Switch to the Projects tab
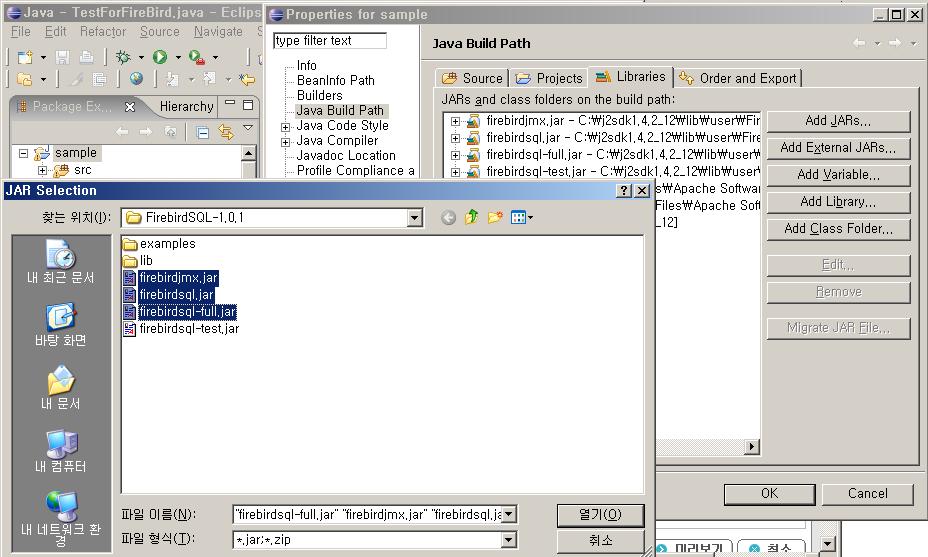Viewport: 928px width, 557px height. [x=549, y=78]
